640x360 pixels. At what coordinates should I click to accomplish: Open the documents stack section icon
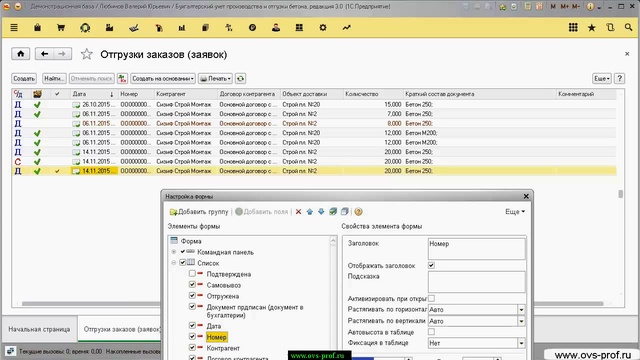pos(205,28)
